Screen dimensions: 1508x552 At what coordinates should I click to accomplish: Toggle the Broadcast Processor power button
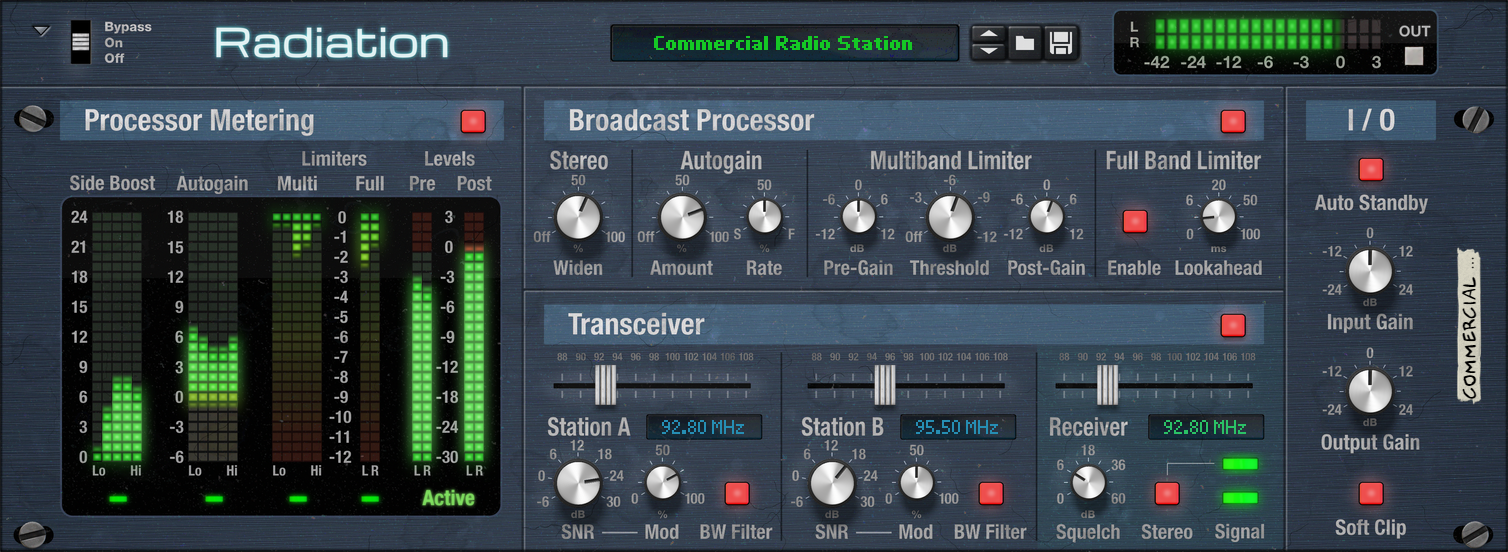tap(1232, 122)
